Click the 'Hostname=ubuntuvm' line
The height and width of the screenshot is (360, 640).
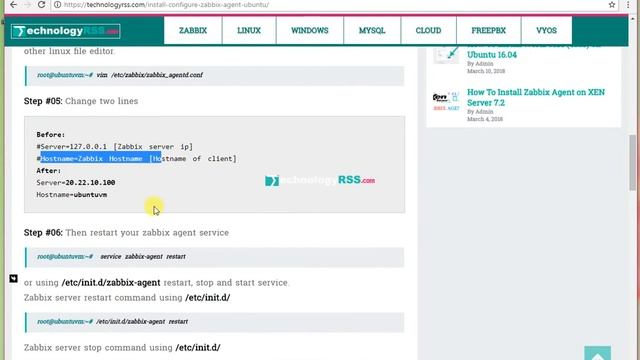[x=71, y=195]
